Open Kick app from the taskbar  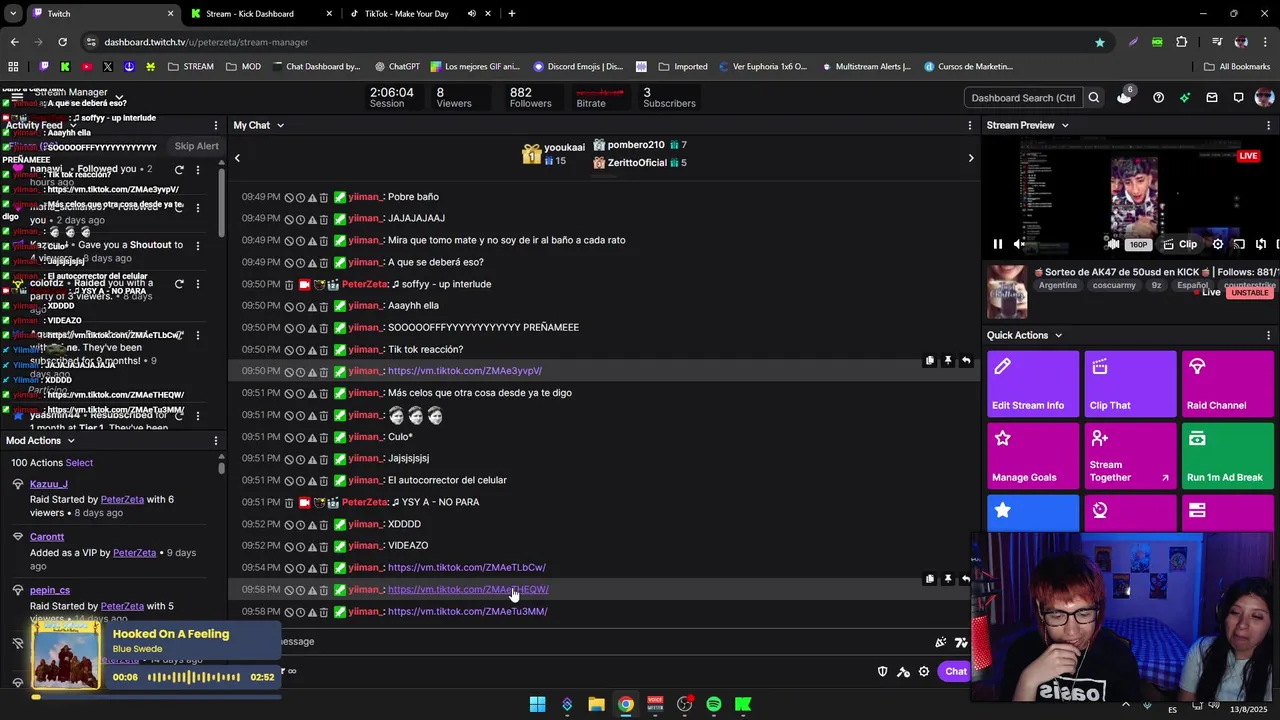point(743,704)
